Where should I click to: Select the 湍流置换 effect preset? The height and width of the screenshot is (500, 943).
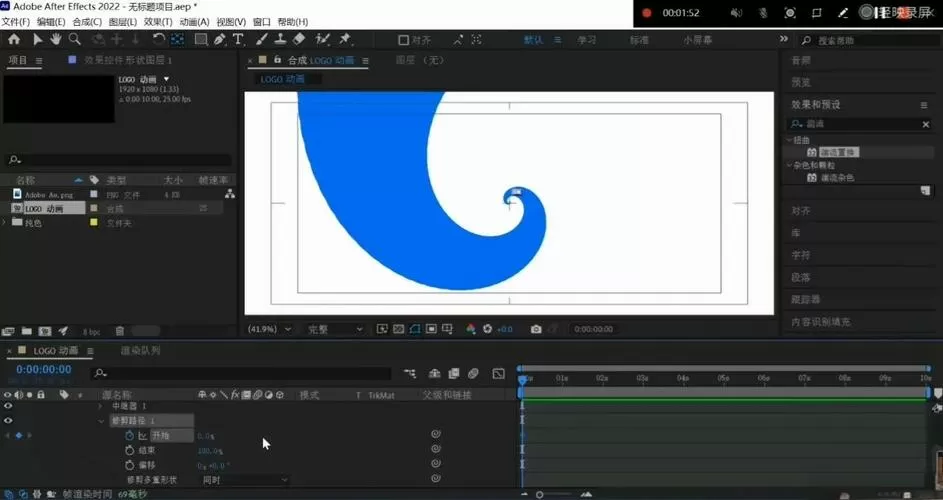[840, 152]
